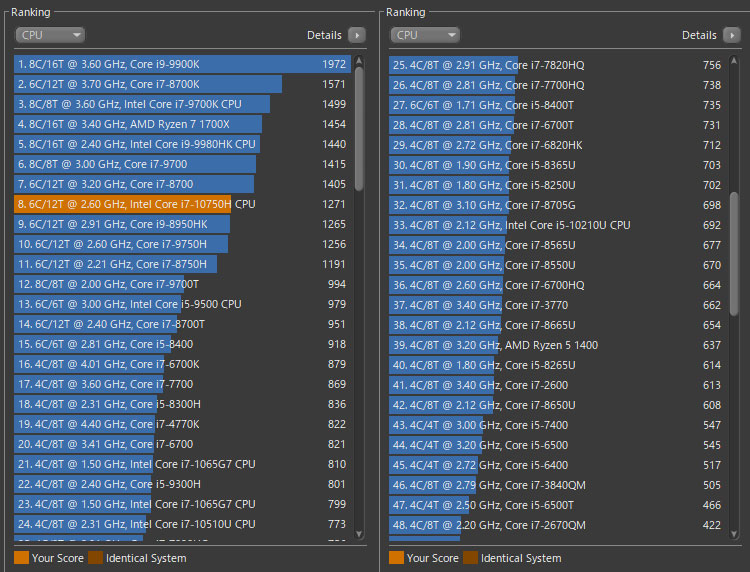This screenshot has width=750, height=572.
Task: Click Details arrow button in right panel
Action: [732, 35]
